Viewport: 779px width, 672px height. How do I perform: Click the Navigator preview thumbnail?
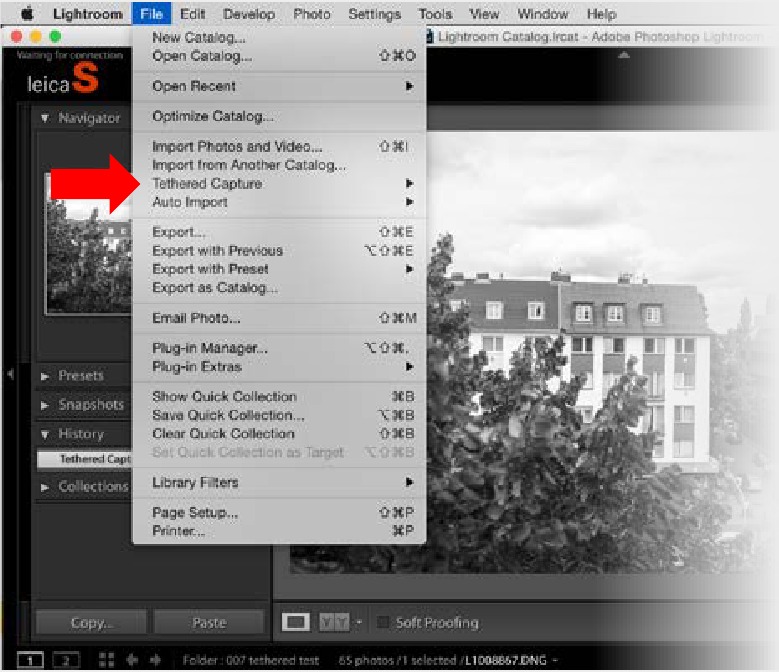(89, 243)
